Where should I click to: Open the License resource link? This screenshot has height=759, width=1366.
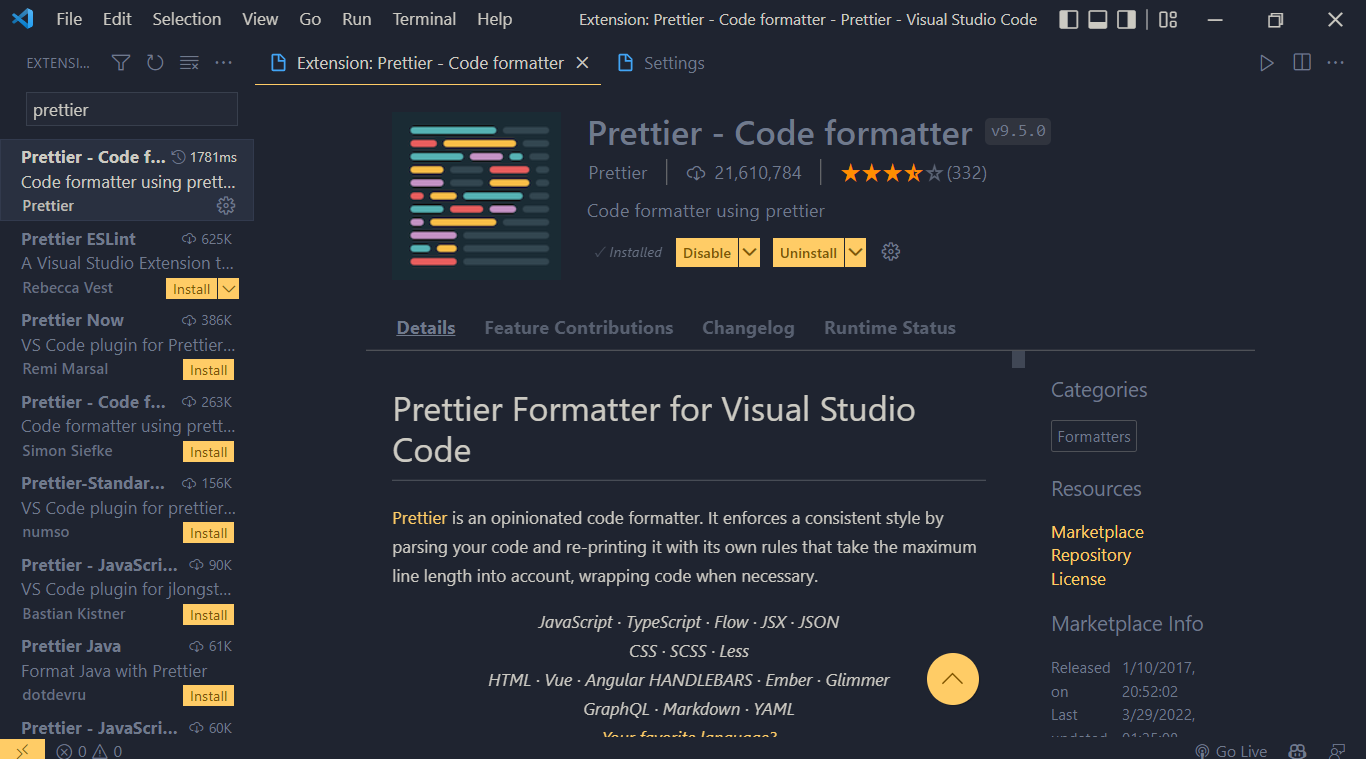point(1078,579)
